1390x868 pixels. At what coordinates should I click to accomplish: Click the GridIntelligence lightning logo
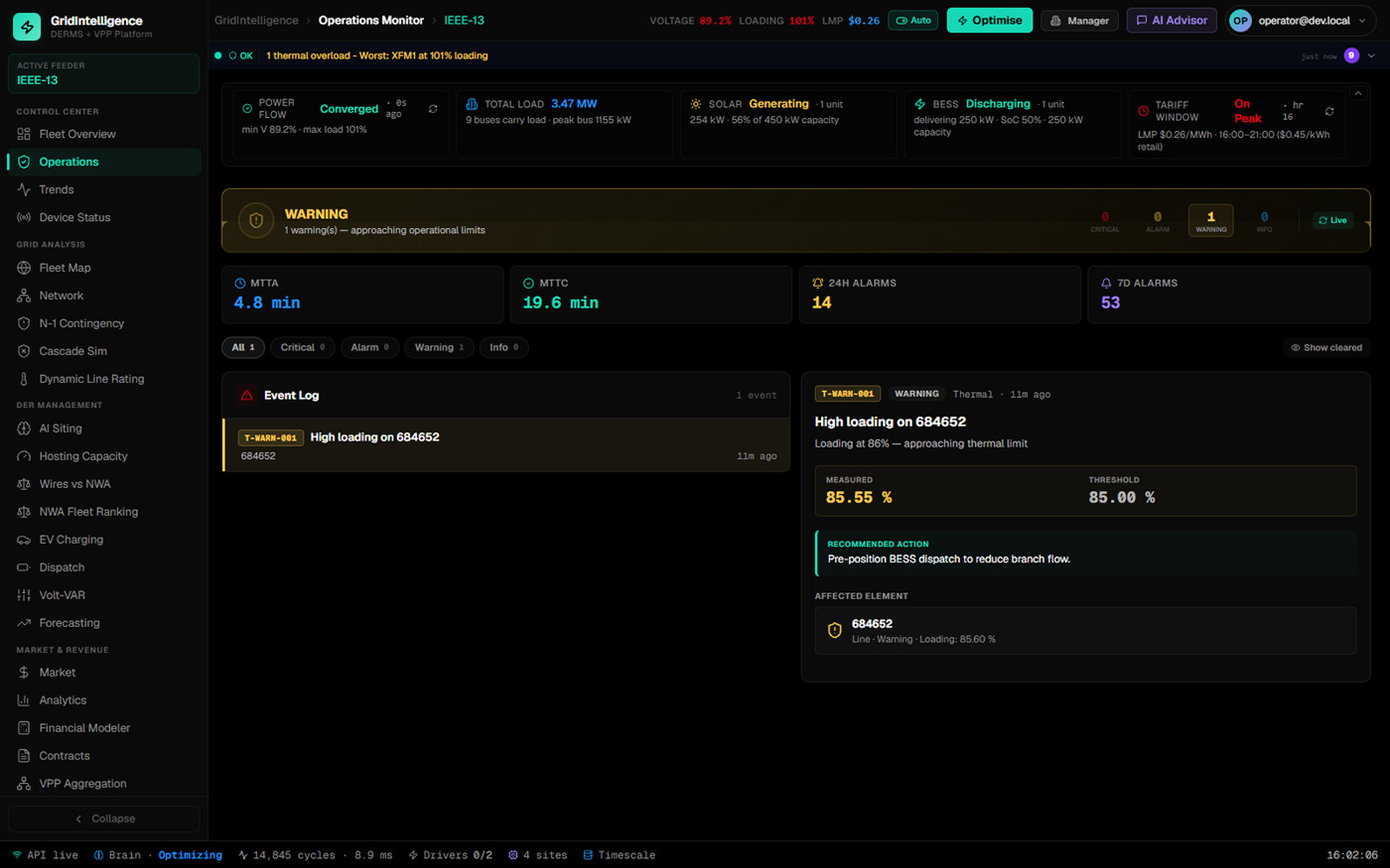click(x=27, y=26)
